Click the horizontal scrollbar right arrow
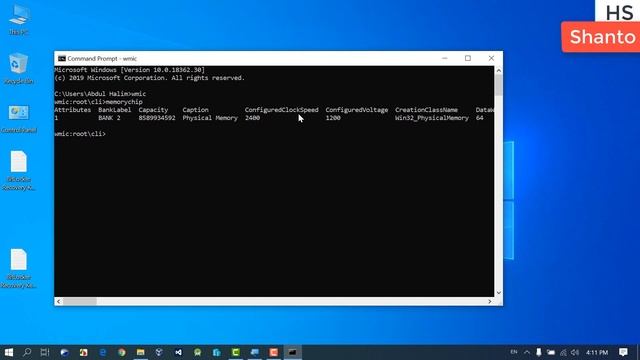The width and height of the screenshot is (640, 360). coord(490,301)
